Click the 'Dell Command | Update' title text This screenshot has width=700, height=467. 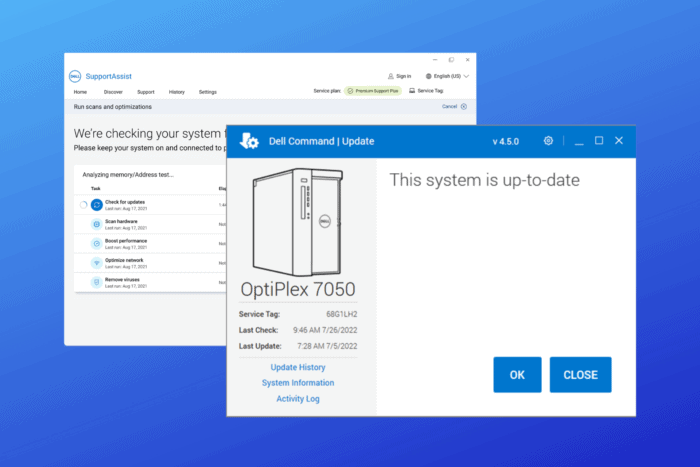[x=321, y=142]
